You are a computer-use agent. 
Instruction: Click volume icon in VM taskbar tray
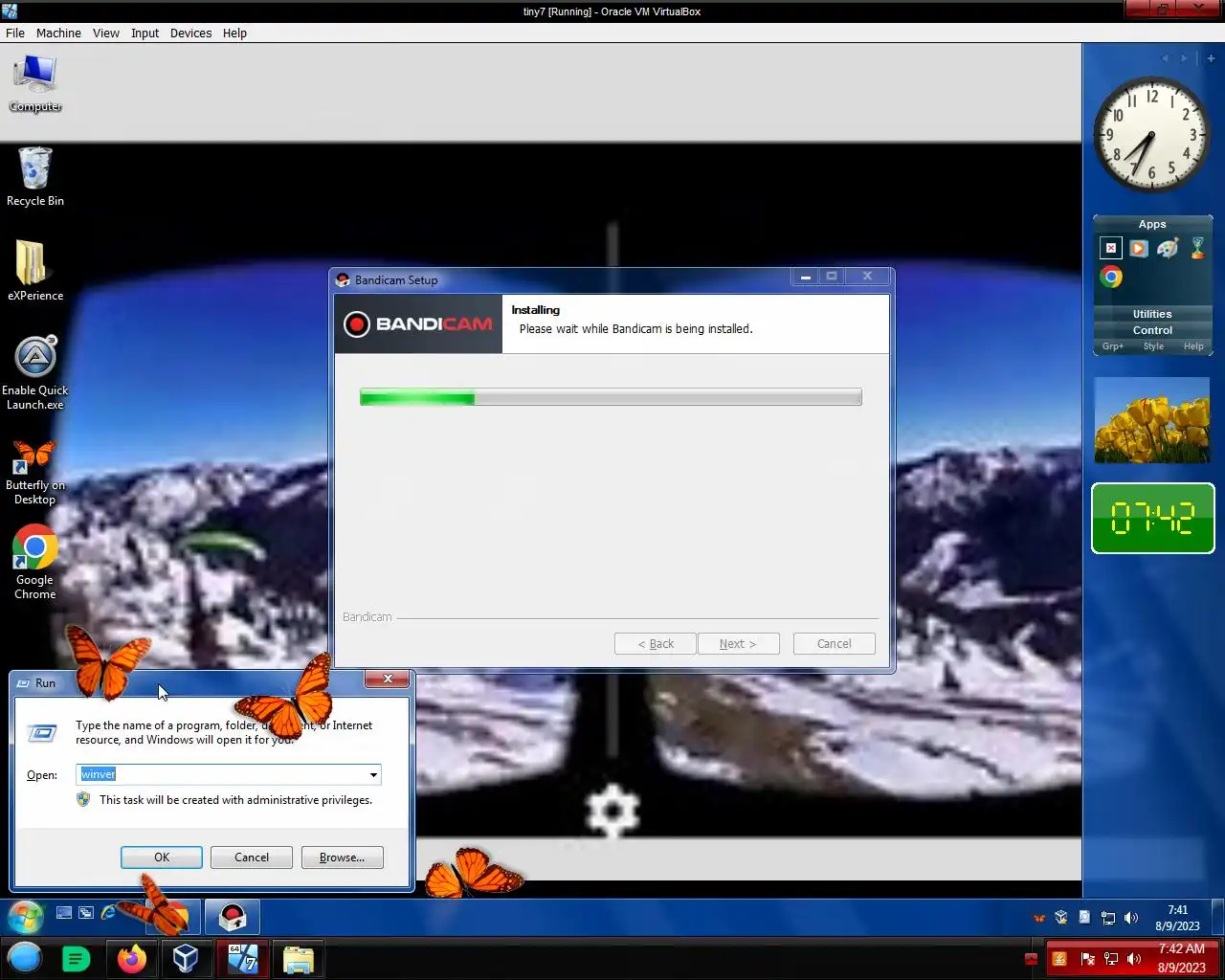click(x=1131, y=918)
